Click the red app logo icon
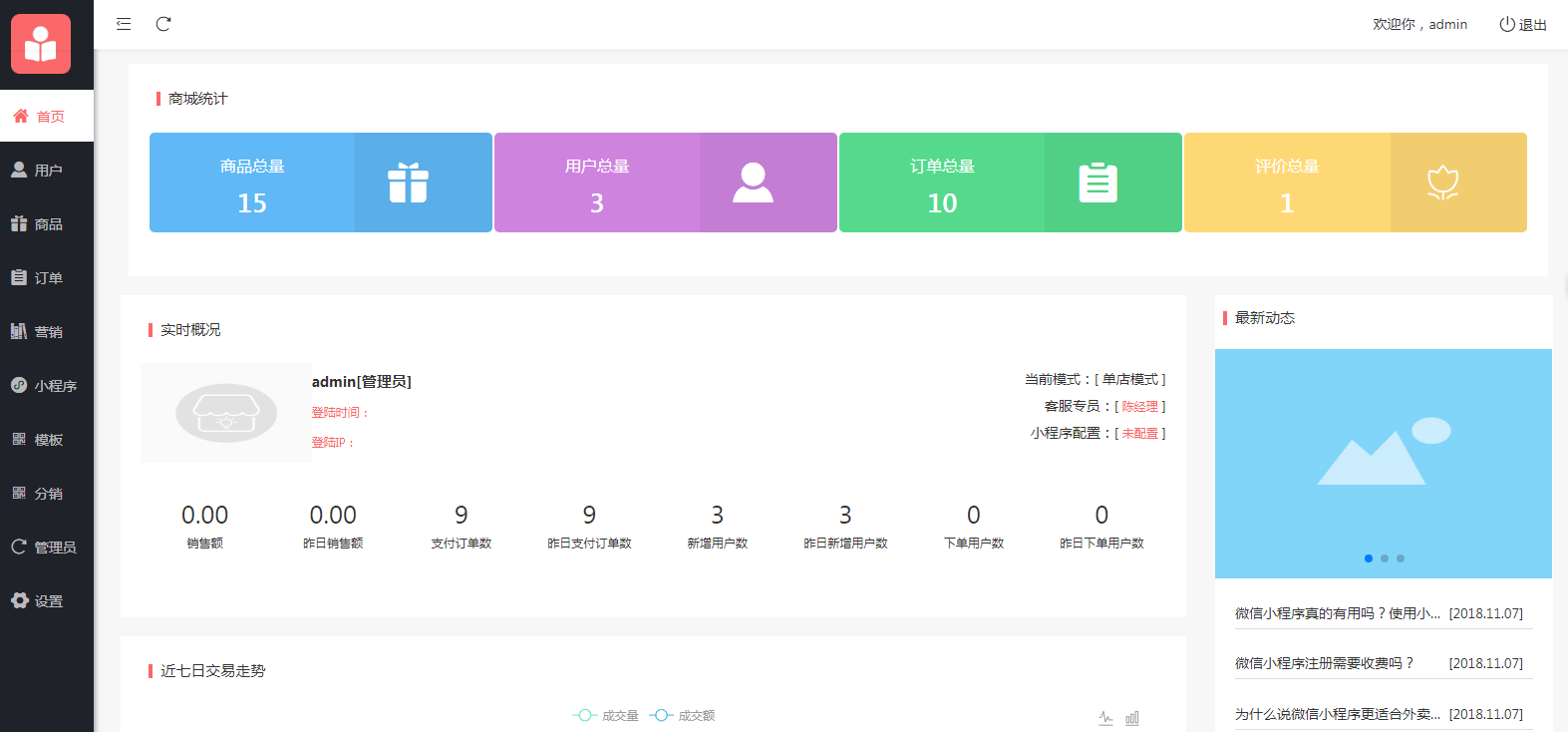Image resolution: width=1568 pixels, height=732 pixels. [41, 44]
